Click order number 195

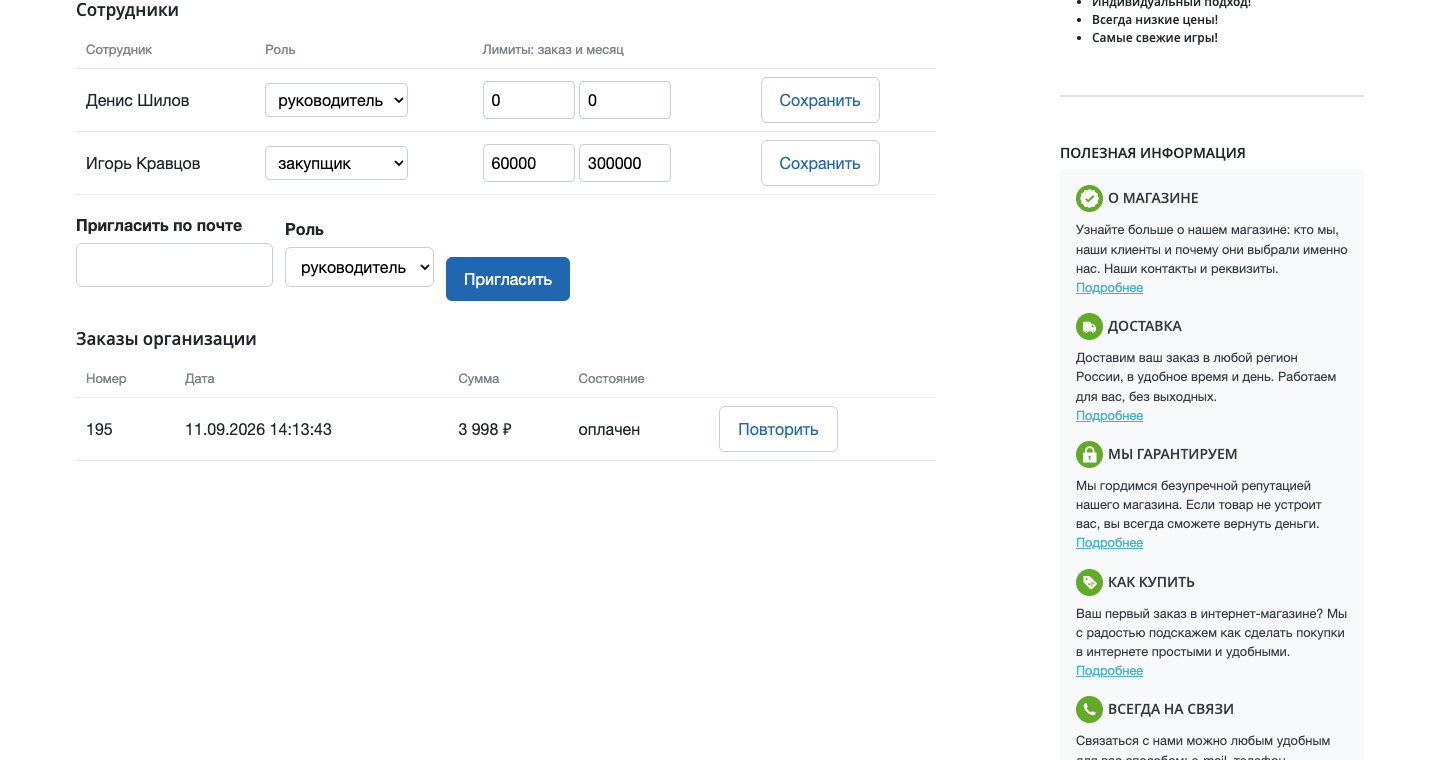point(99,429)
